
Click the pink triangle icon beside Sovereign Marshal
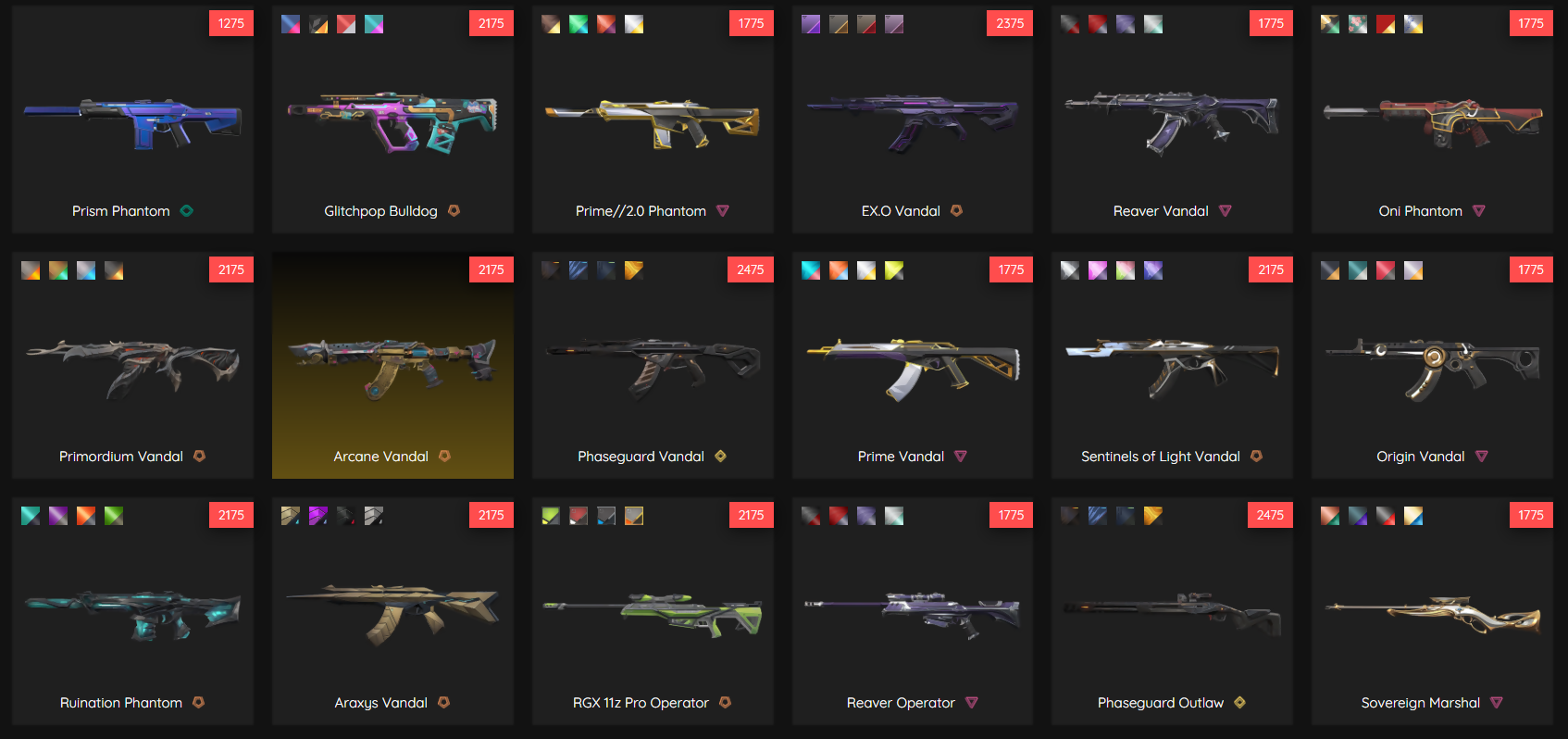point(1497,703)
